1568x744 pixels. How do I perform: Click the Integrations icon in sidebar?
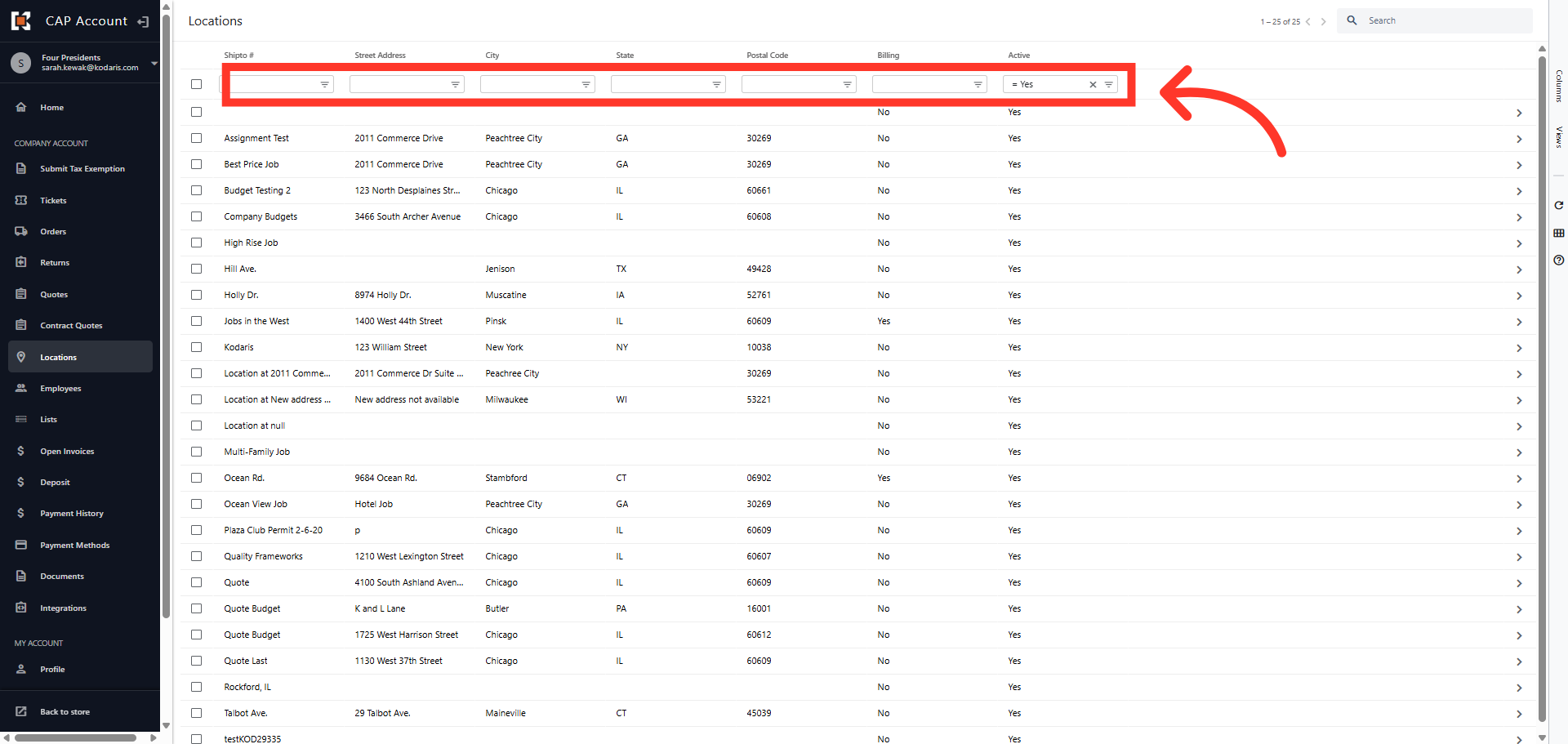click(21, 608)
